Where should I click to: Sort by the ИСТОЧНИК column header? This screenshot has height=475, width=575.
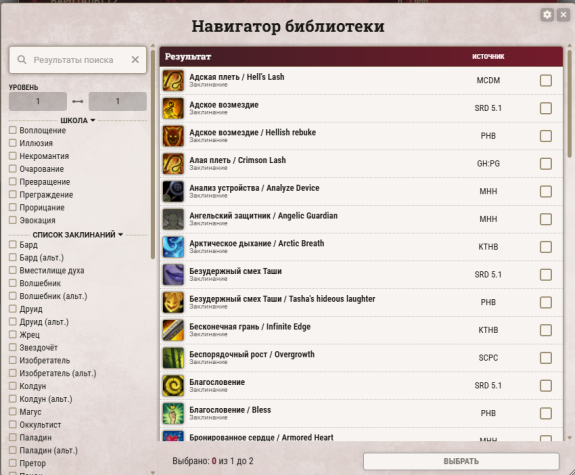[488, 56]
